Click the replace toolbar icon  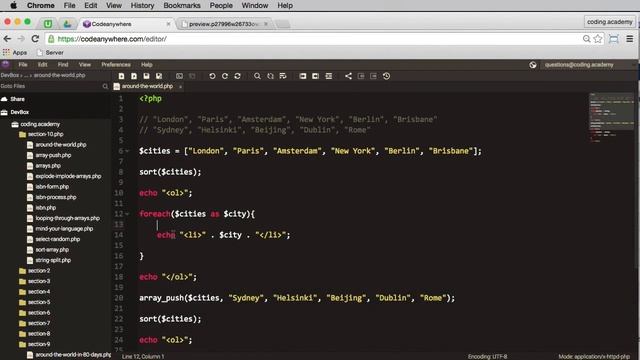[x=270, y=76]
